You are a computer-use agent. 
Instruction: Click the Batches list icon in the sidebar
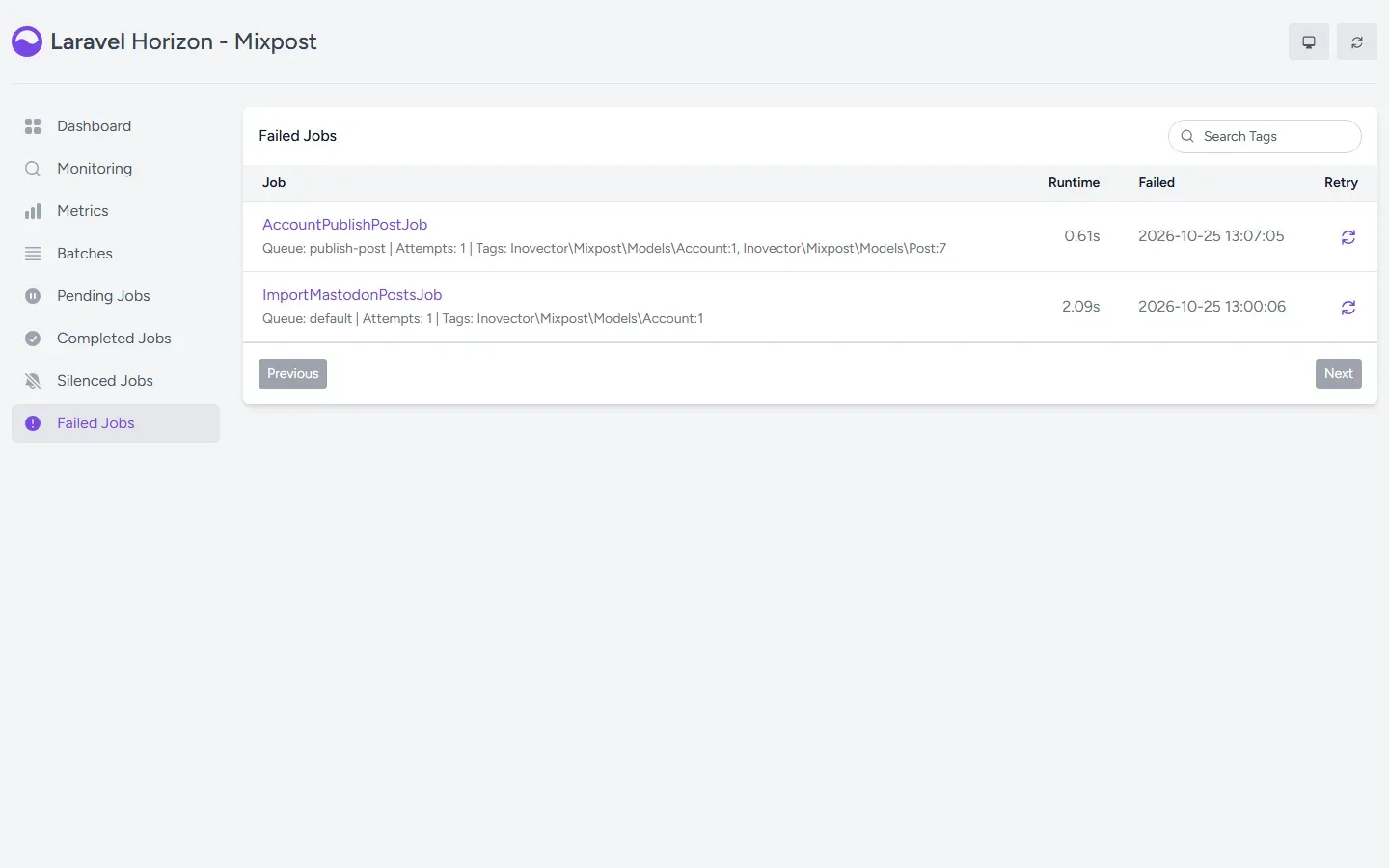[x=33, y=254]
